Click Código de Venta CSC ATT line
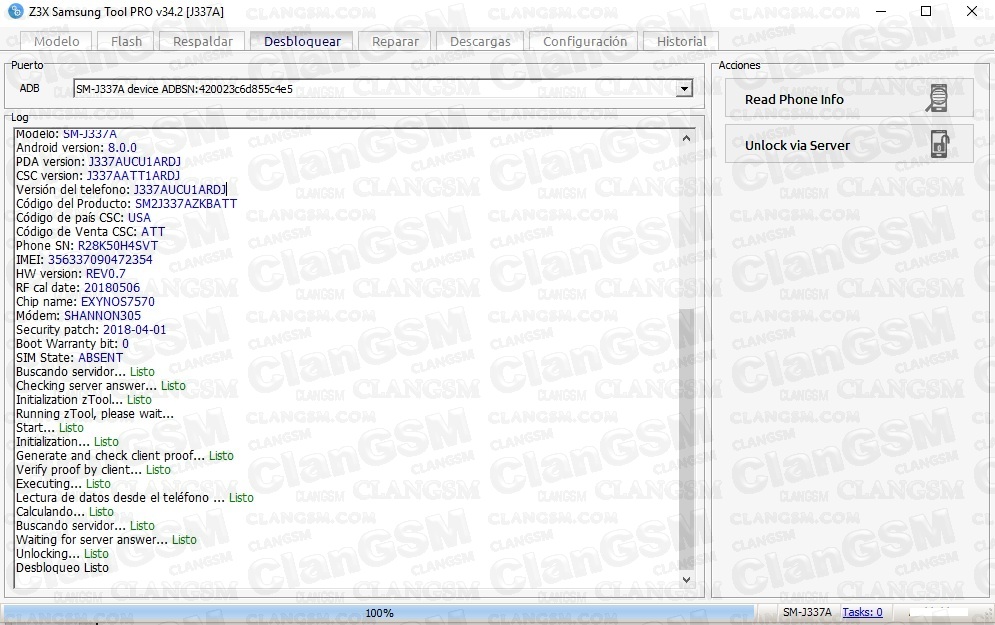The height and width of the screenshot is (625, 995). point(90,232)
